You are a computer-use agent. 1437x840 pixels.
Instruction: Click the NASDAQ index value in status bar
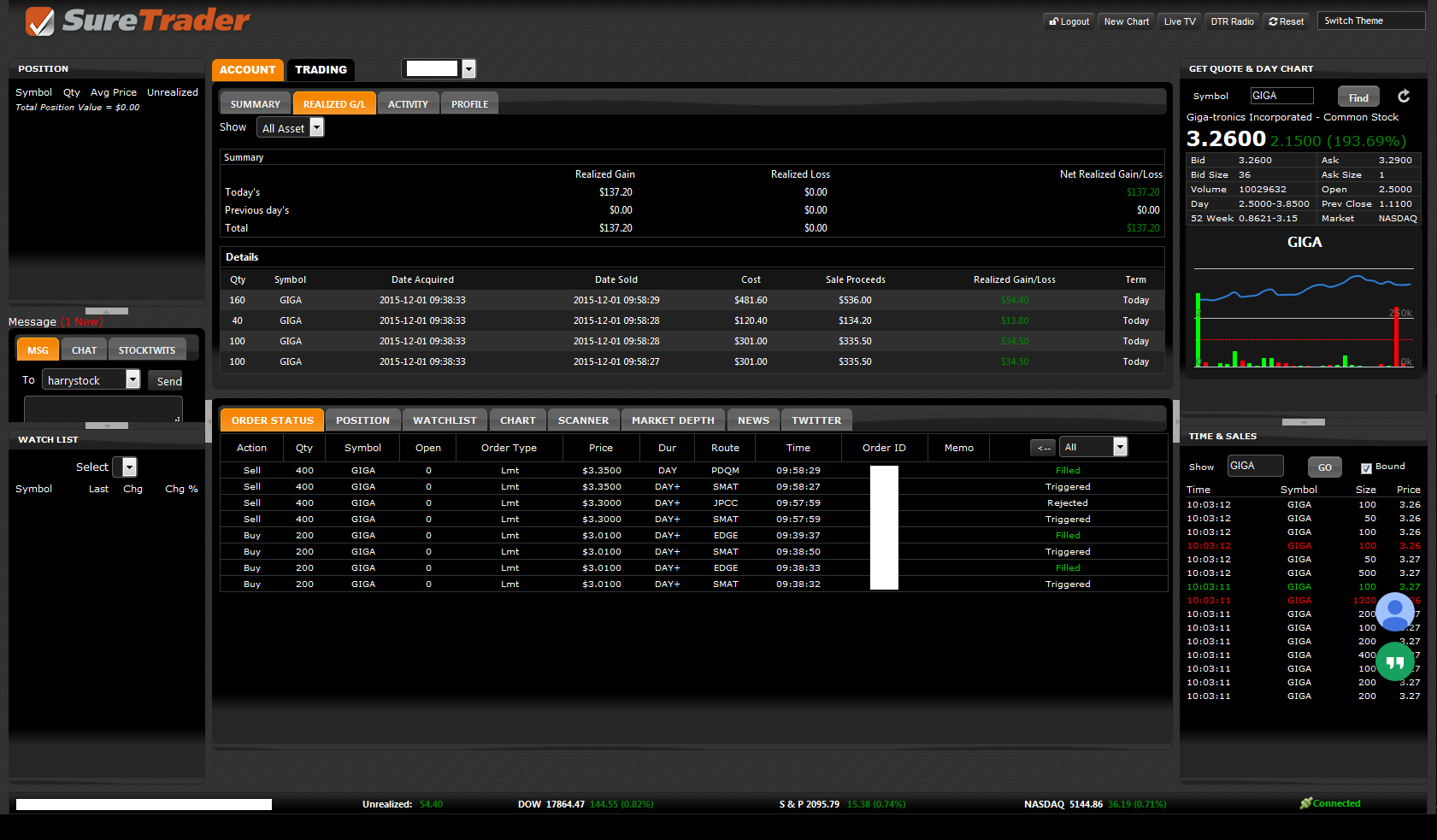click(x=1085, y=804)
